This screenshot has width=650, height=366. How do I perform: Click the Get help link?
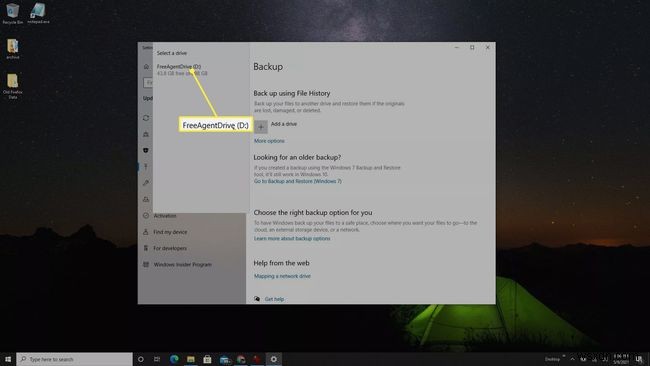click(274, 299)
